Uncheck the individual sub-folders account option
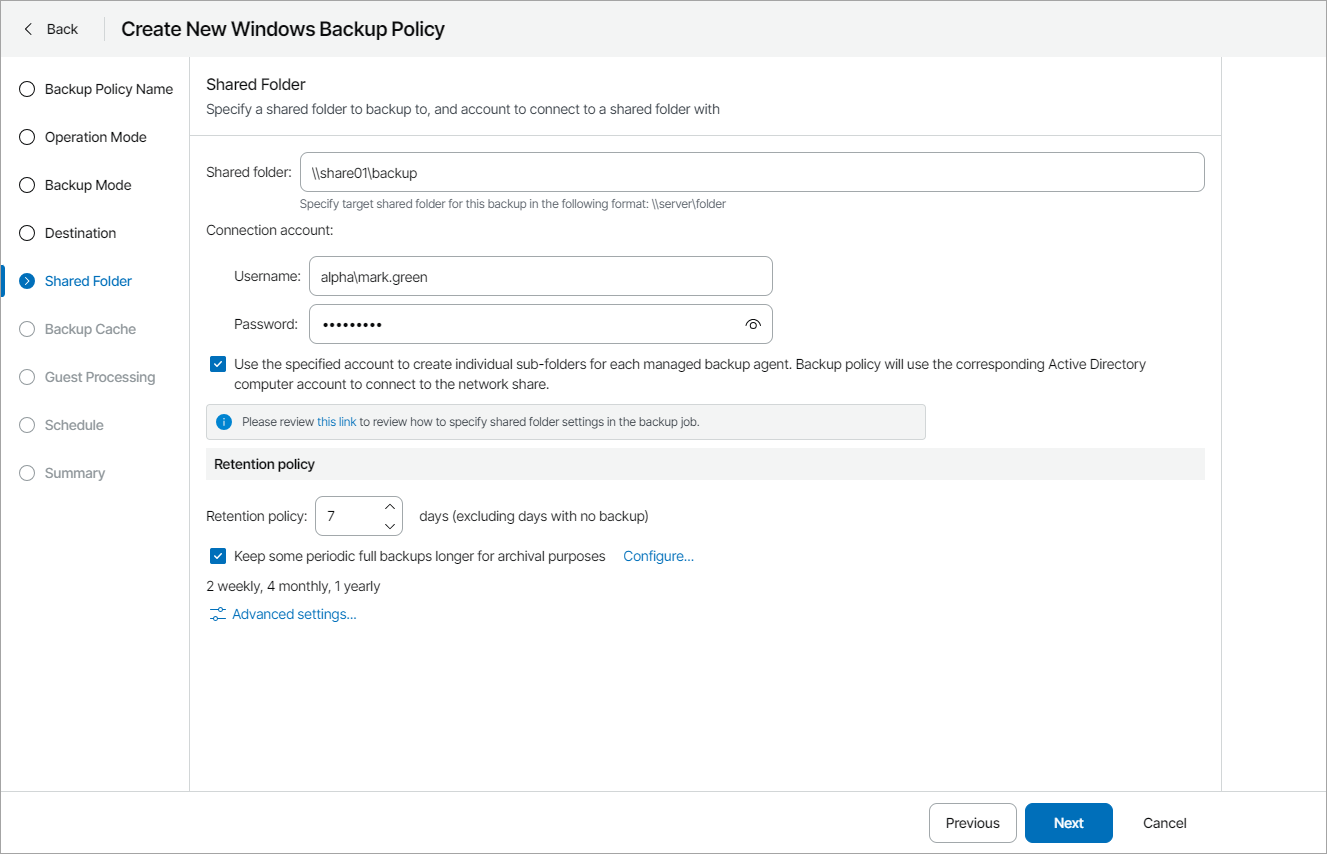The width and height of the screenshot is (1327, 854). (x=217, y=363)
